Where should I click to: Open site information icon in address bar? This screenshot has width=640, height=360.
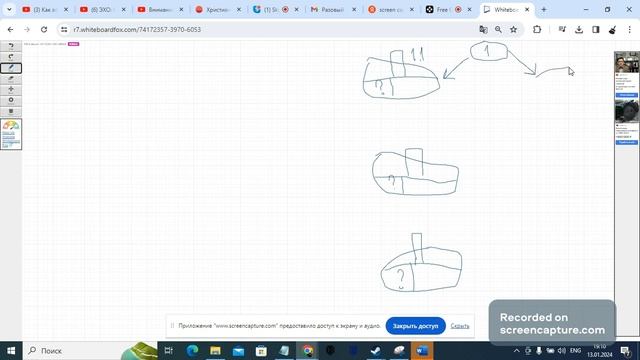(64, 29)
